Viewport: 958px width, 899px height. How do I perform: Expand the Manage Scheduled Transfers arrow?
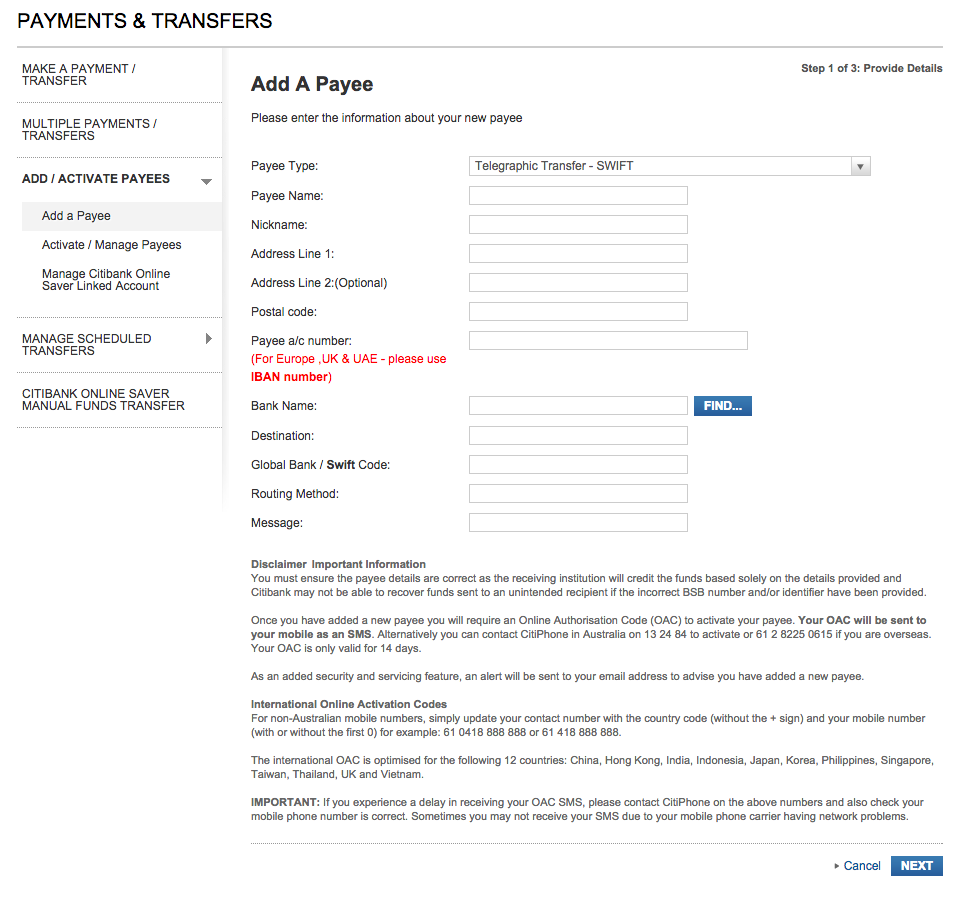pos(208,339)
